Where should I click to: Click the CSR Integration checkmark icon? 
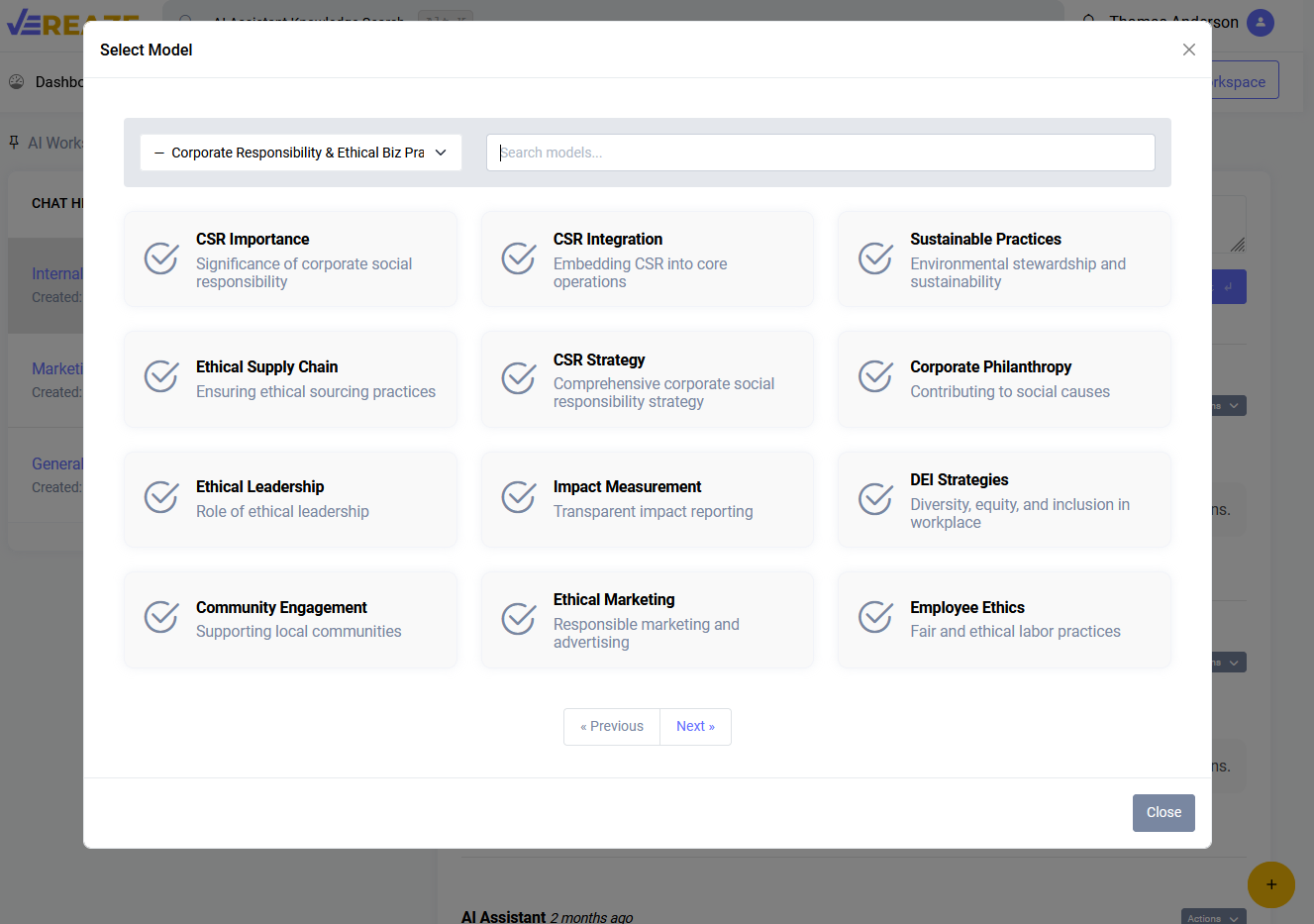518,258
